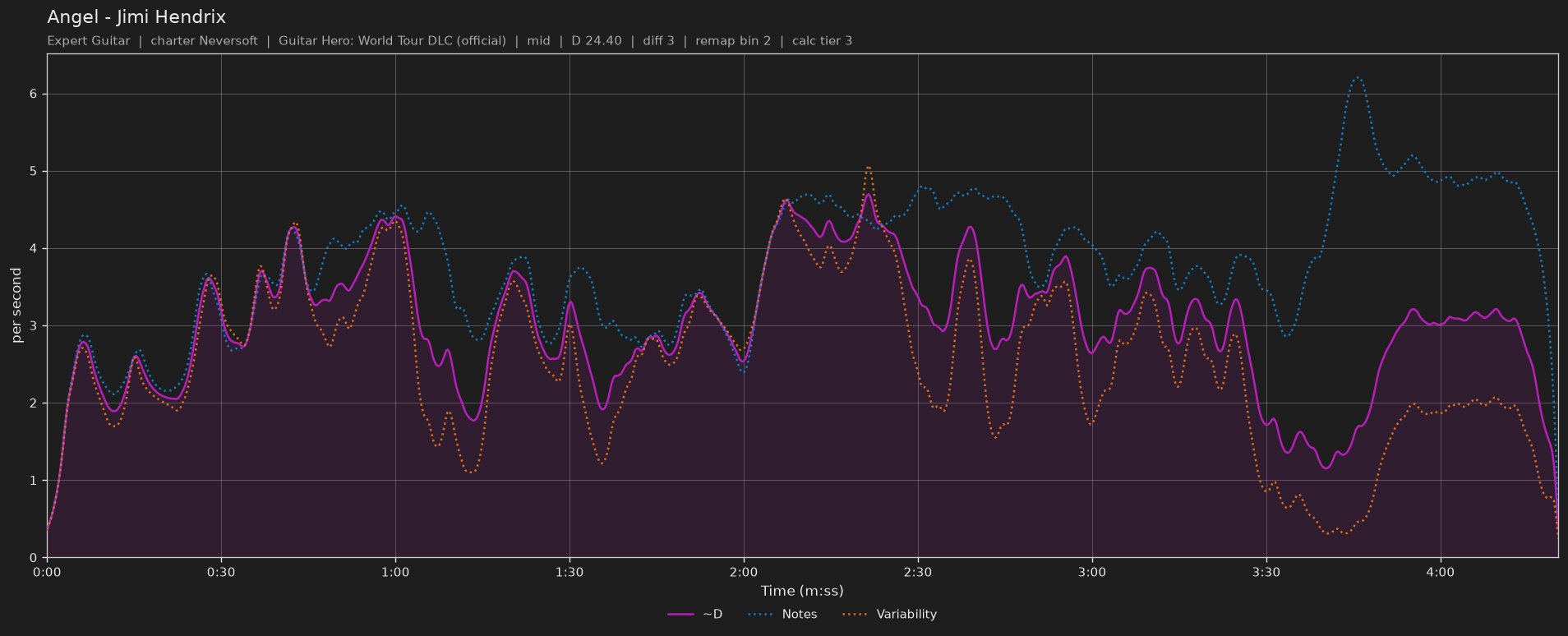1568x636 pixels.
Task: Click the 3:00 x-axis tick label
Action: point(1092,572)
